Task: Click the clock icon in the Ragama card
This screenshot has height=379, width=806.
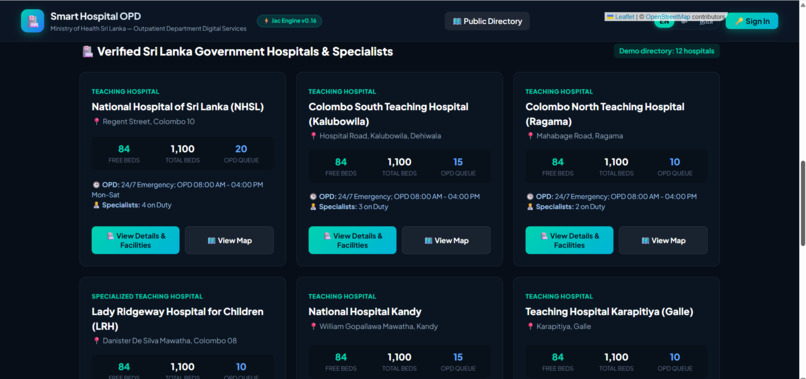Action: tap(530, 196)
